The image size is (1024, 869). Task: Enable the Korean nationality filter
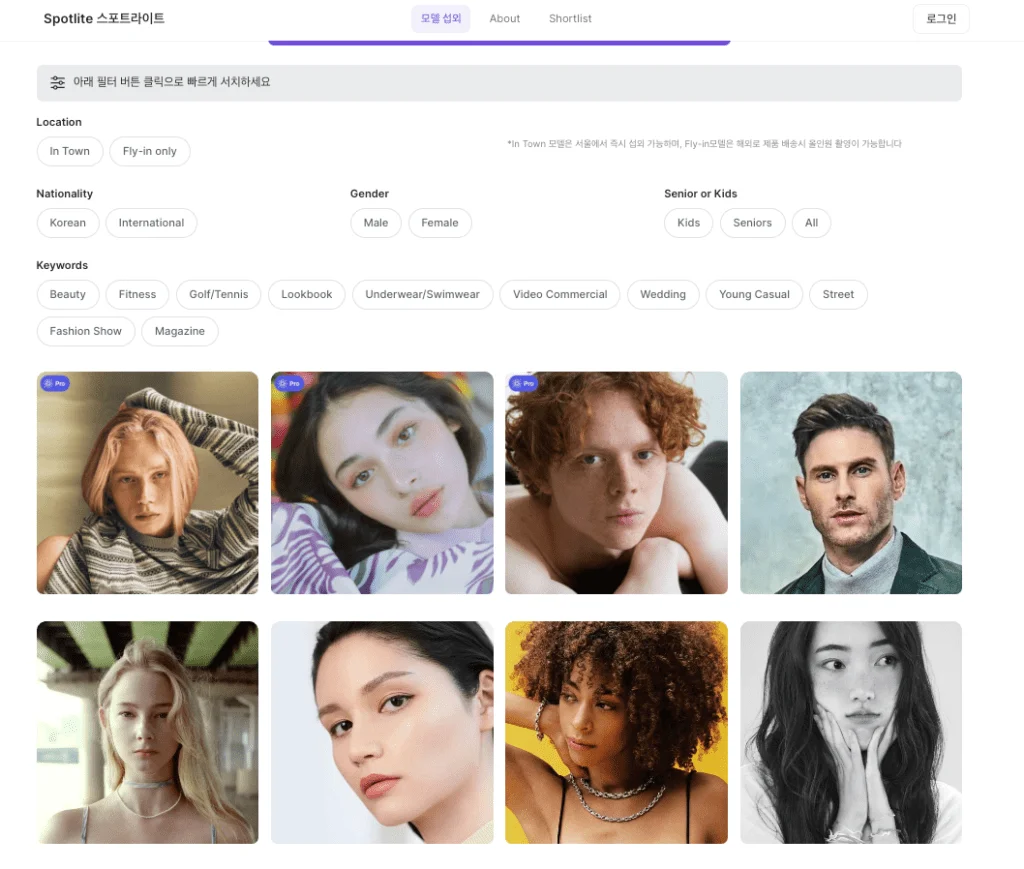[x=68, y=223]
